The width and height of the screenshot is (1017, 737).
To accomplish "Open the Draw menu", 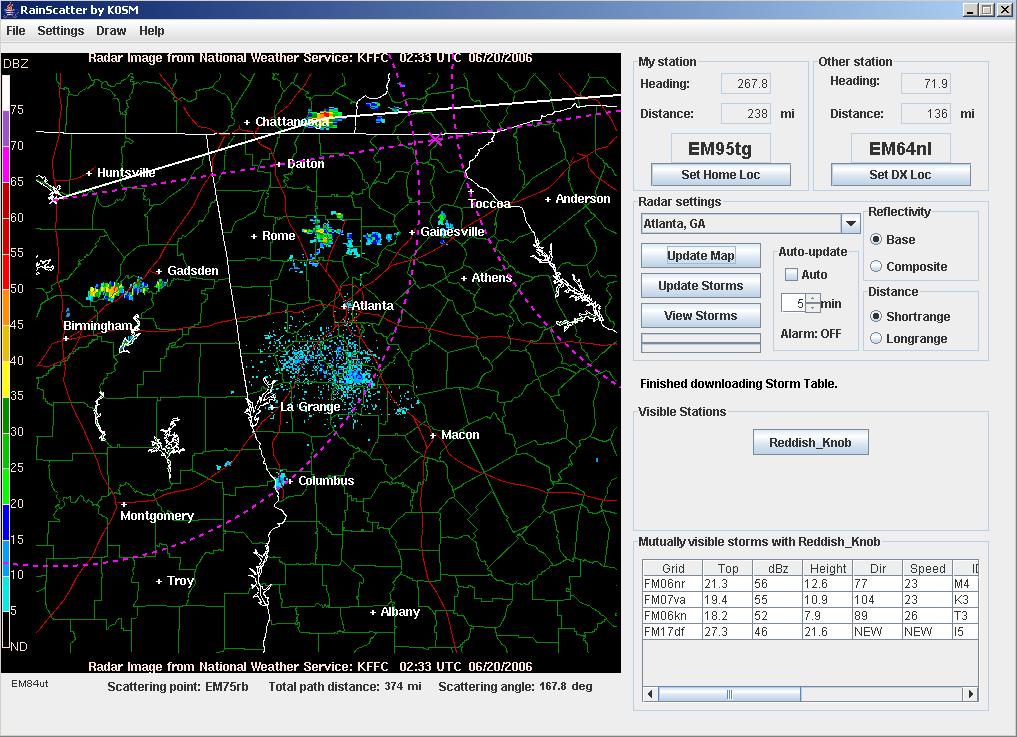I will click(110, 31).
